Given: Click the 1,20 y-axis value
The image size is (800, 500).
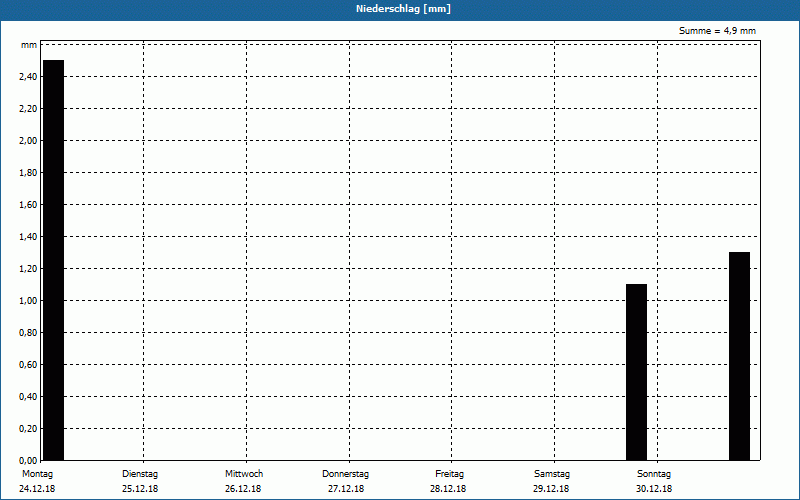Looking at the screenshot, I should tap(28, 269).
